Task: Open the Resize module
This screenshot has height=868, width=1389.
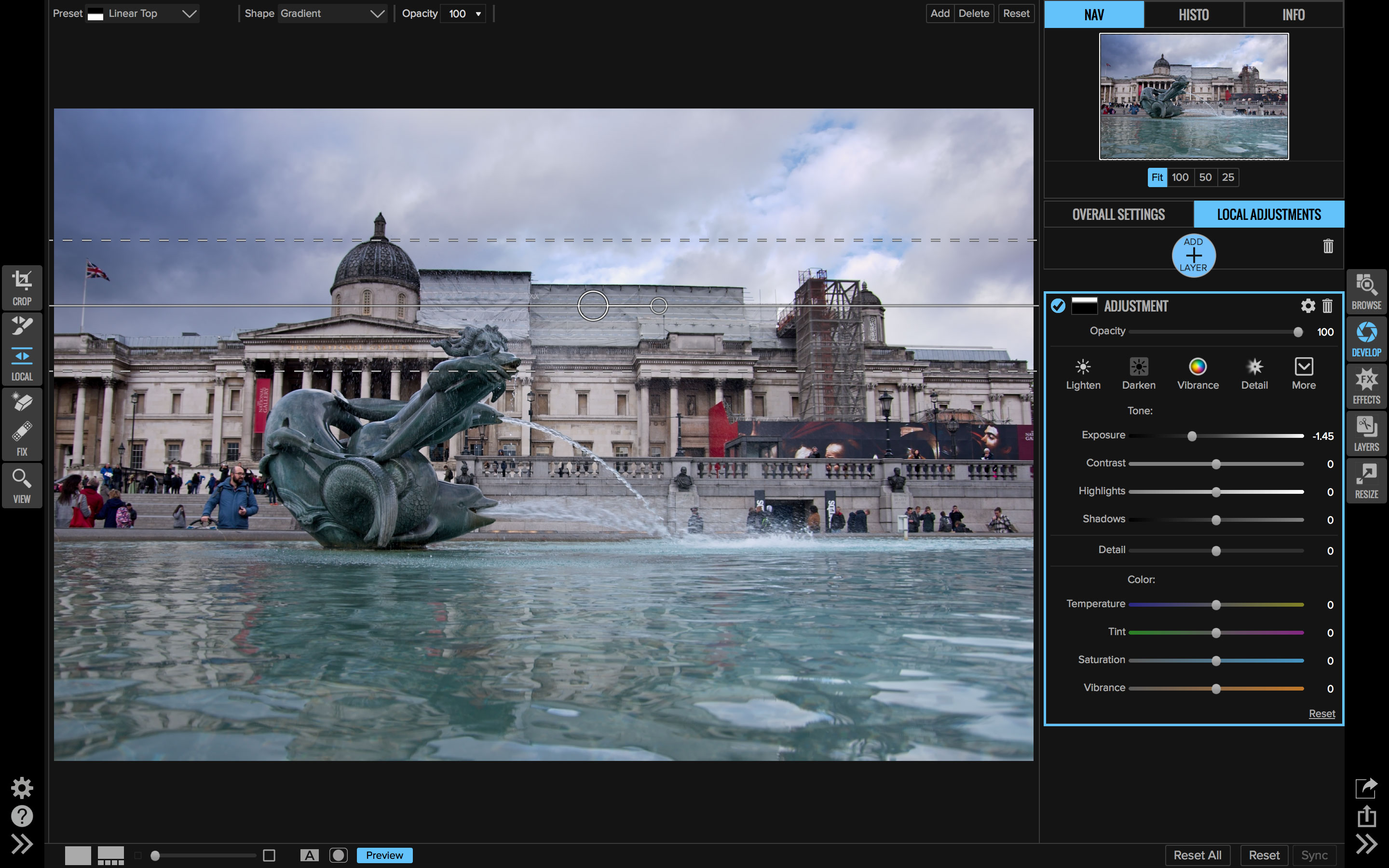Action: [x=1366, y=481]
